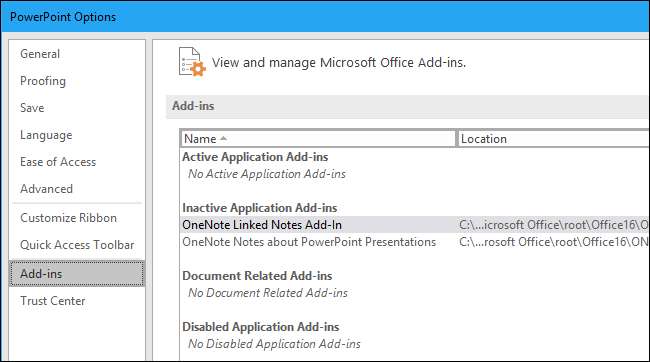This screenshot has height=362, width=650.
Task: Click the add-ins gear document icon
Action: (192, 62)
